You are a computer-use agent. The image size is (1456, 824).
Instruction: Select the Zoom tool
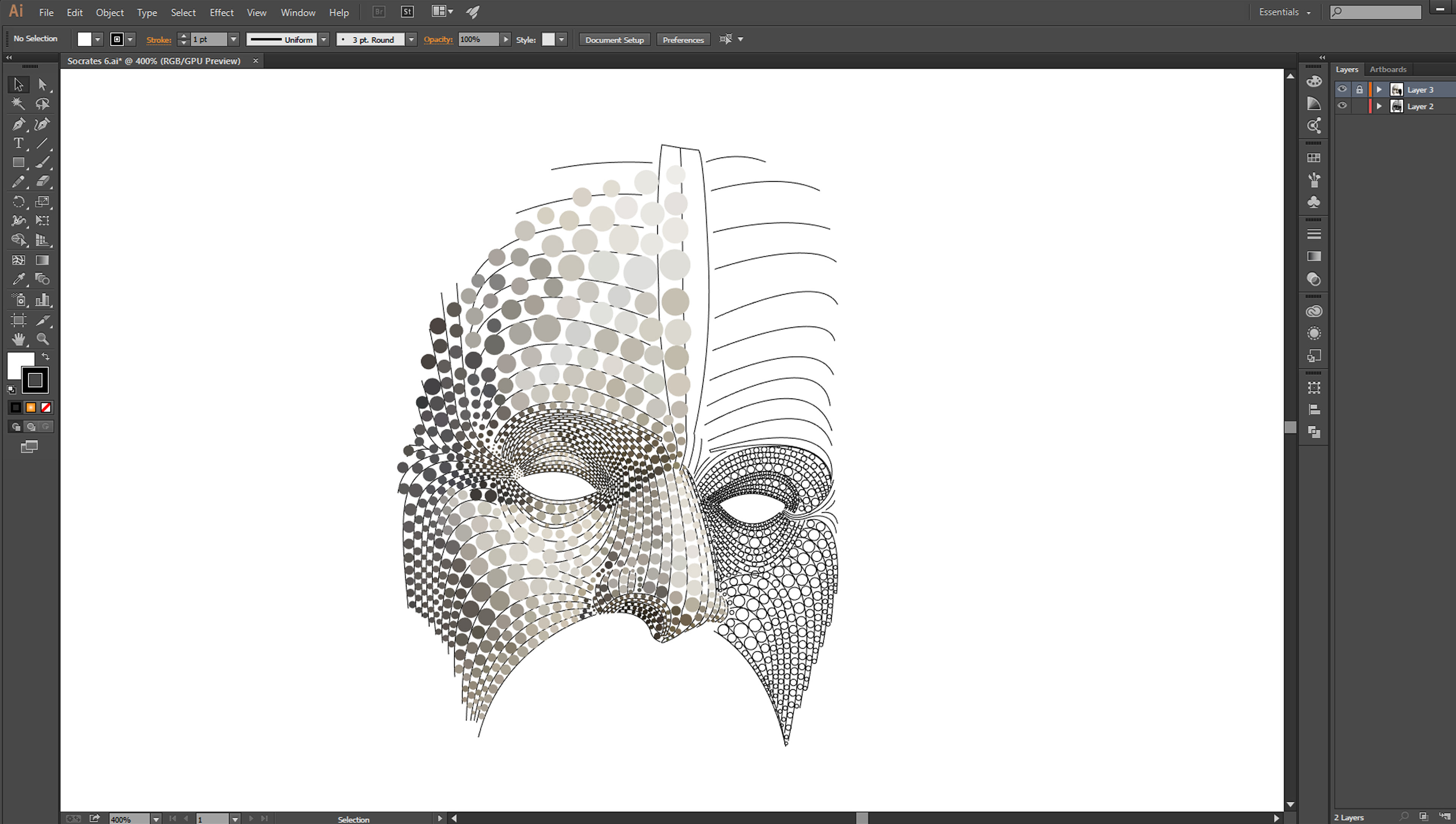pos(42,339)
